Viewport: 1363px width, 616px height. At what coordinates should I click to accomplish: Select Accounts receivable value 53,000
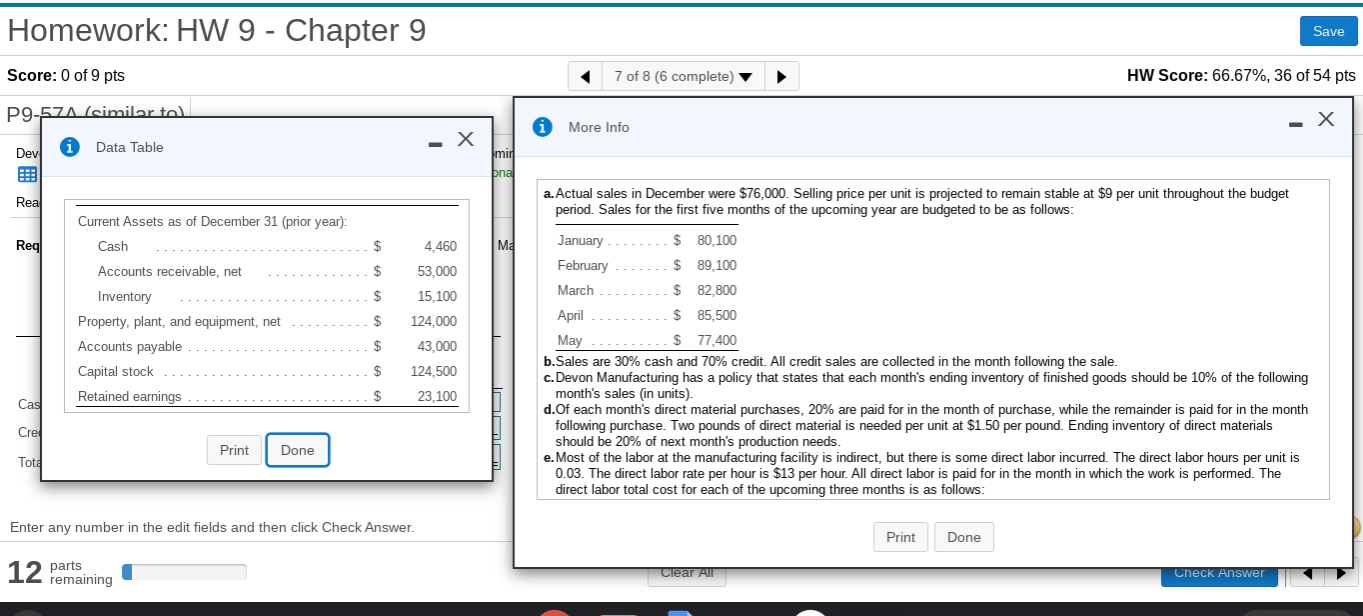(x=437, y=271)
